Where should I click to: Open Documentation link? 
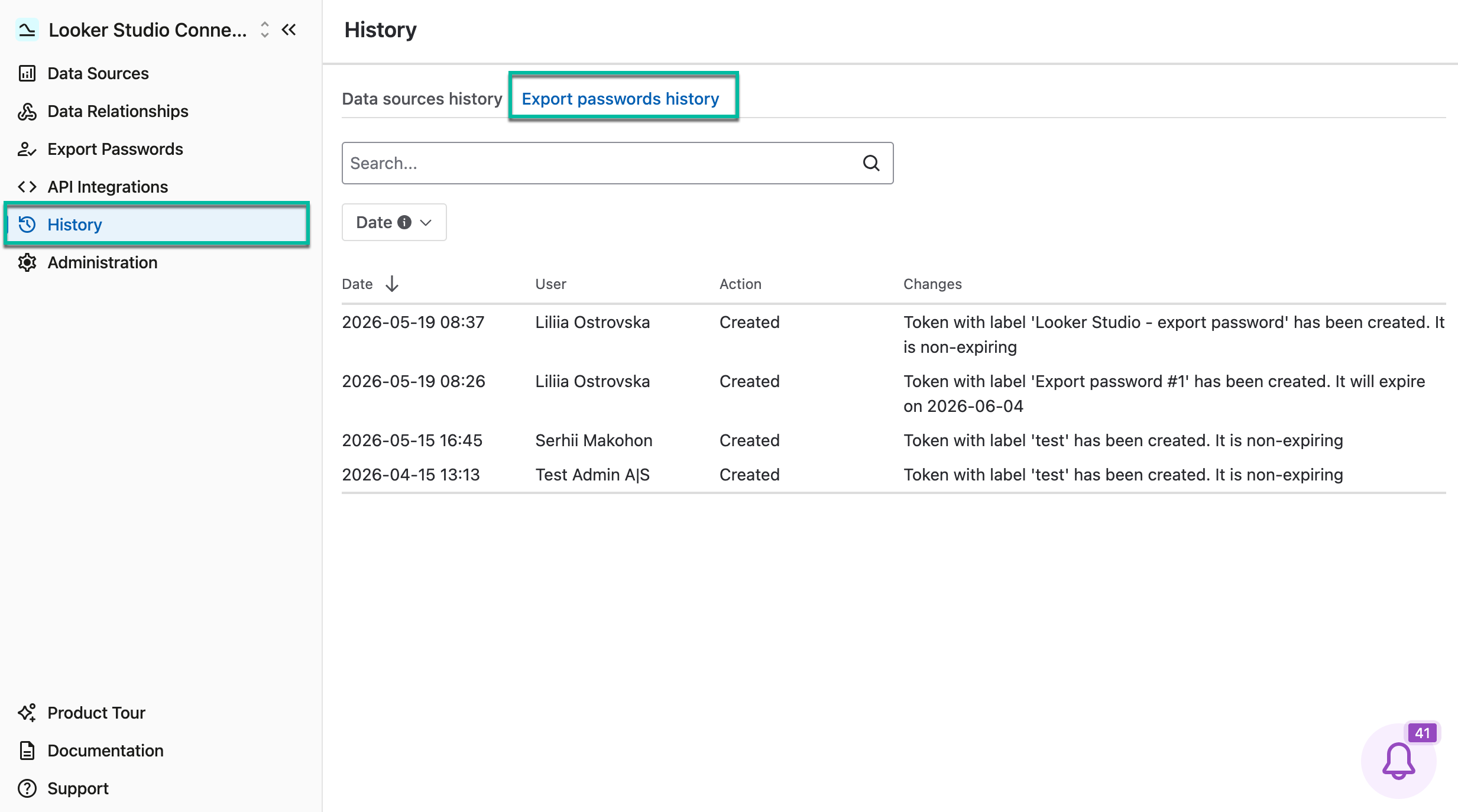pyautogui.click(x=105, y=751)
